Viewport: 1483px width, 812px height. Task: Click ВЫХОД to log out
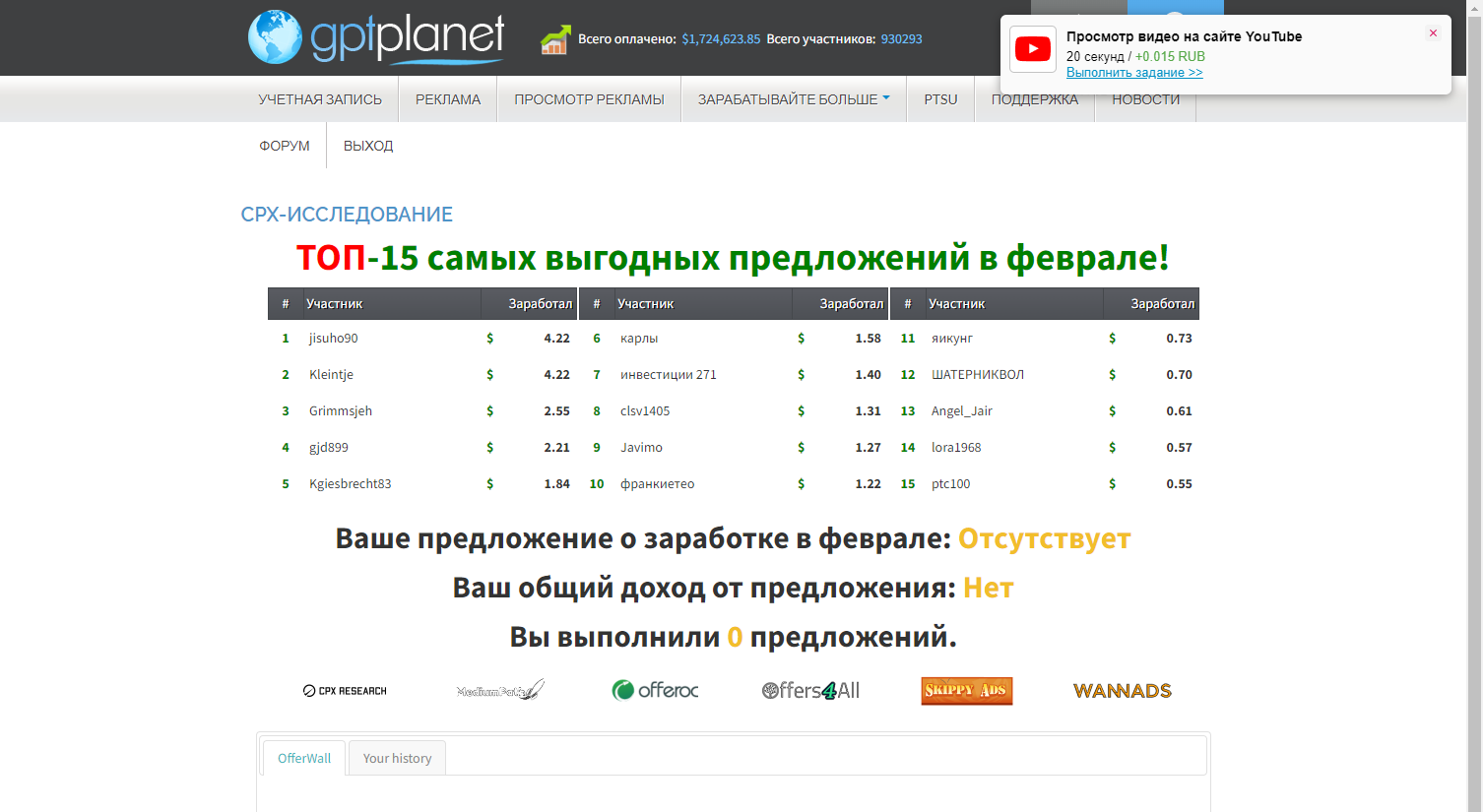click(x=368, y=146)
